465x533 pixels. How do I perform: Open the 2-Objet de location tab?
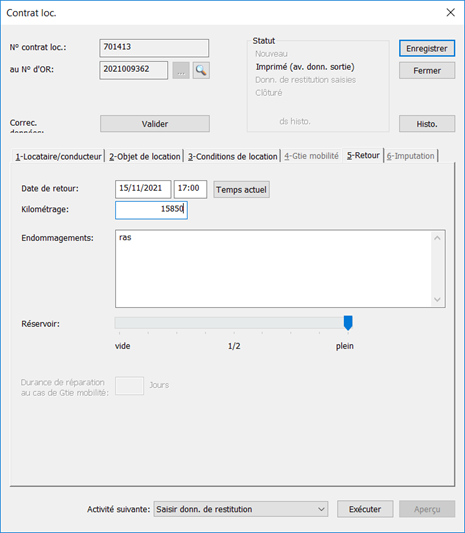click(x=144, y=156)
